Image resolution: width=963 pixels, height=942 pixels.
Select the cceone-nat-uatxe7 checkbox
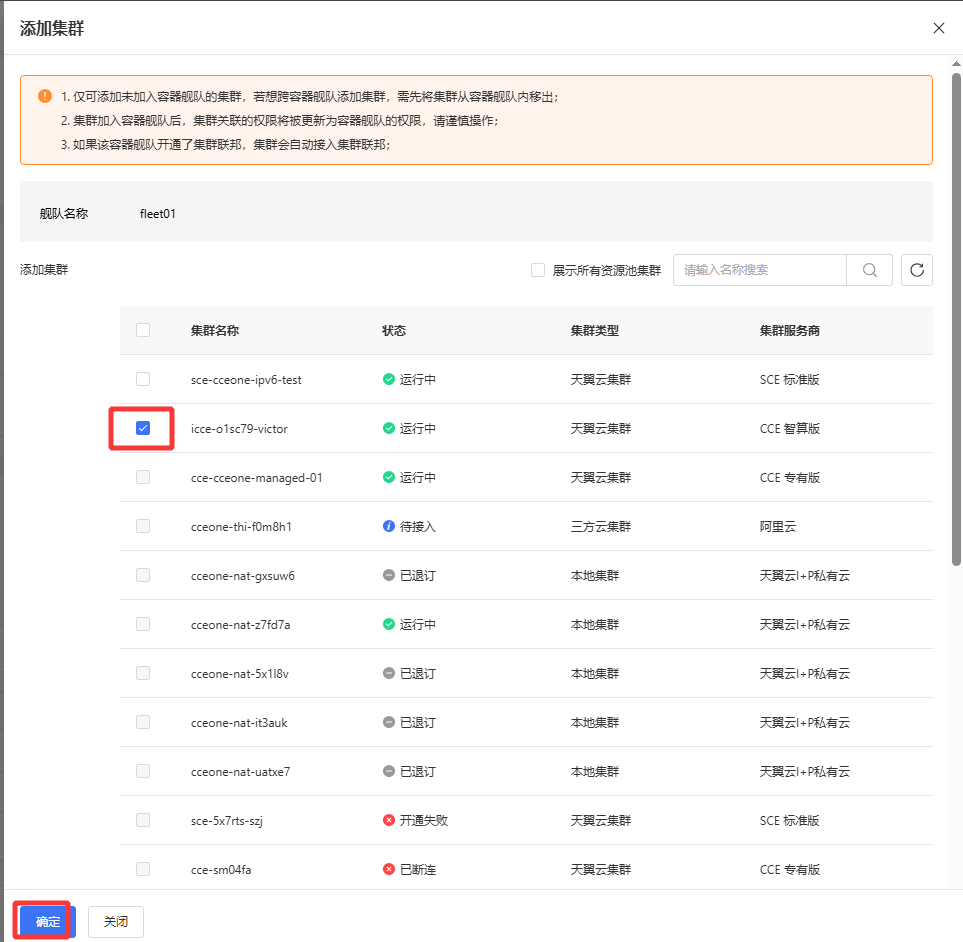143,771
